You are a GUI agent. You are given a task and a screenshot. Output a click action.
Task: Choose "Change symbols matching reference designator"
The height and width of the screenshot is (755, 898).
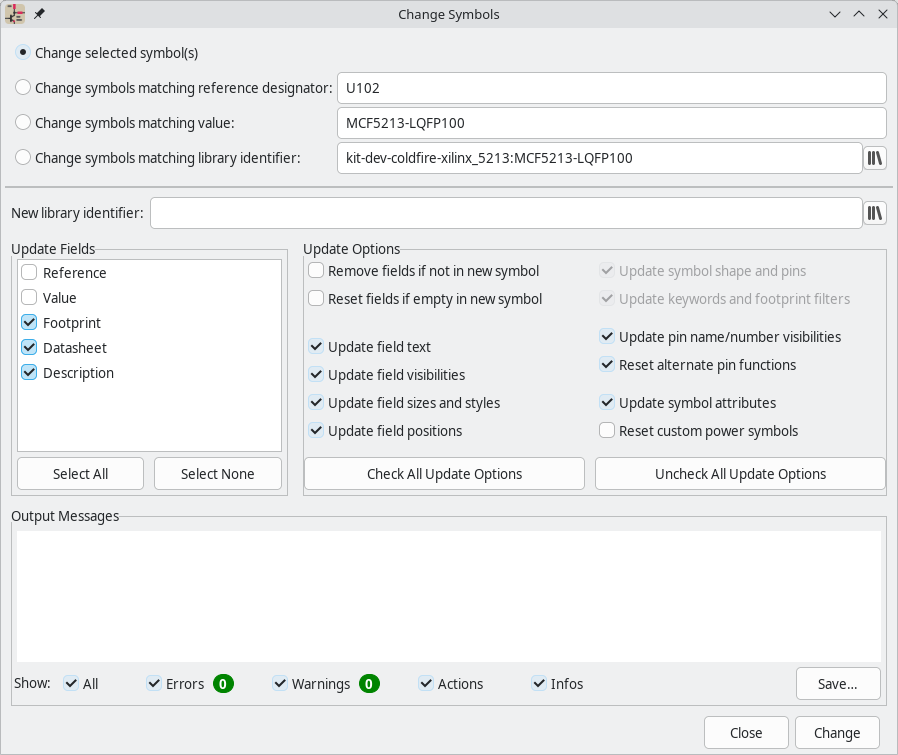[22, 87]
